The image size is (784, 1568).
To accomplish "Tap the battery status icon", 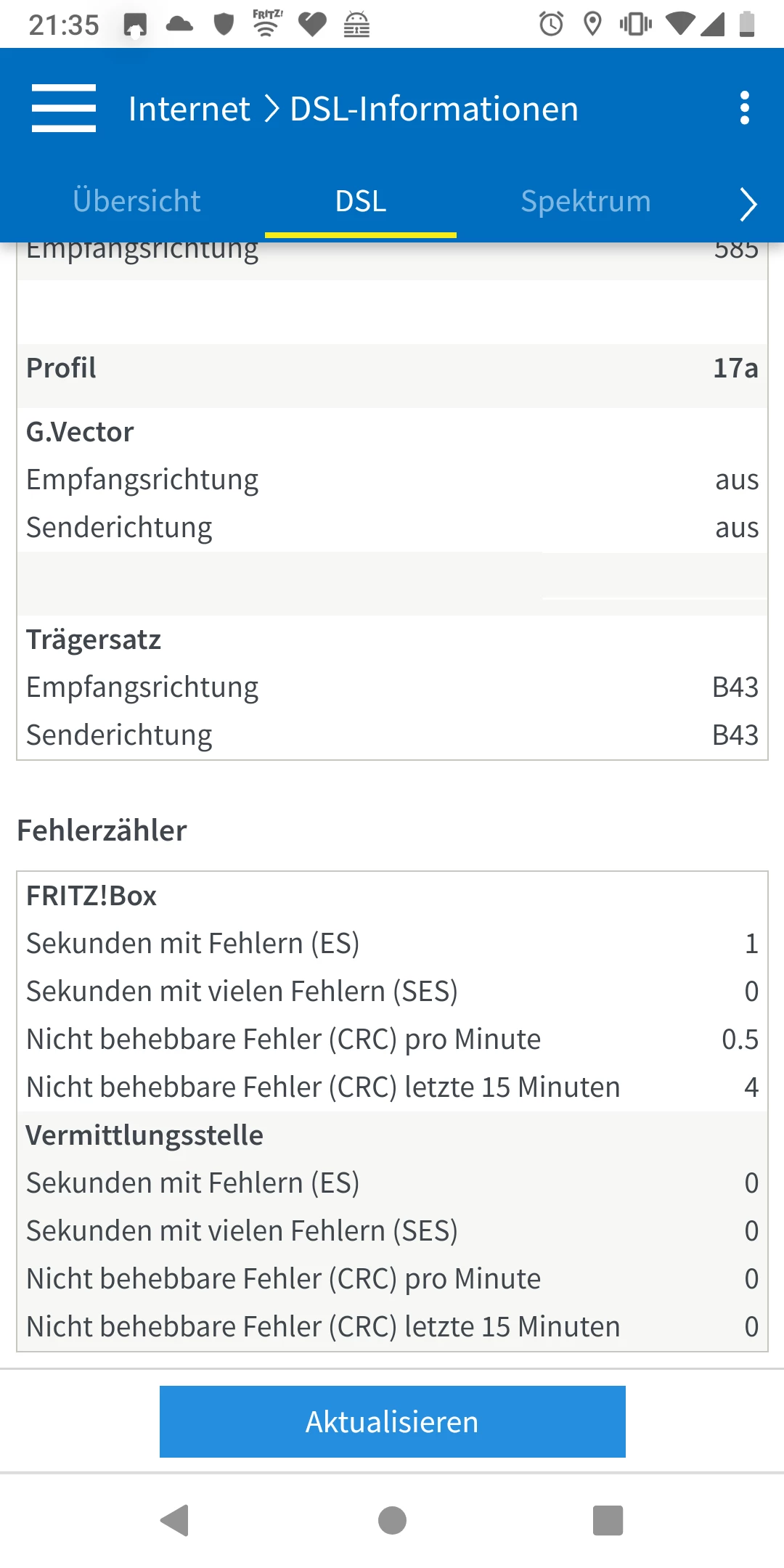I will click(746, 24).
